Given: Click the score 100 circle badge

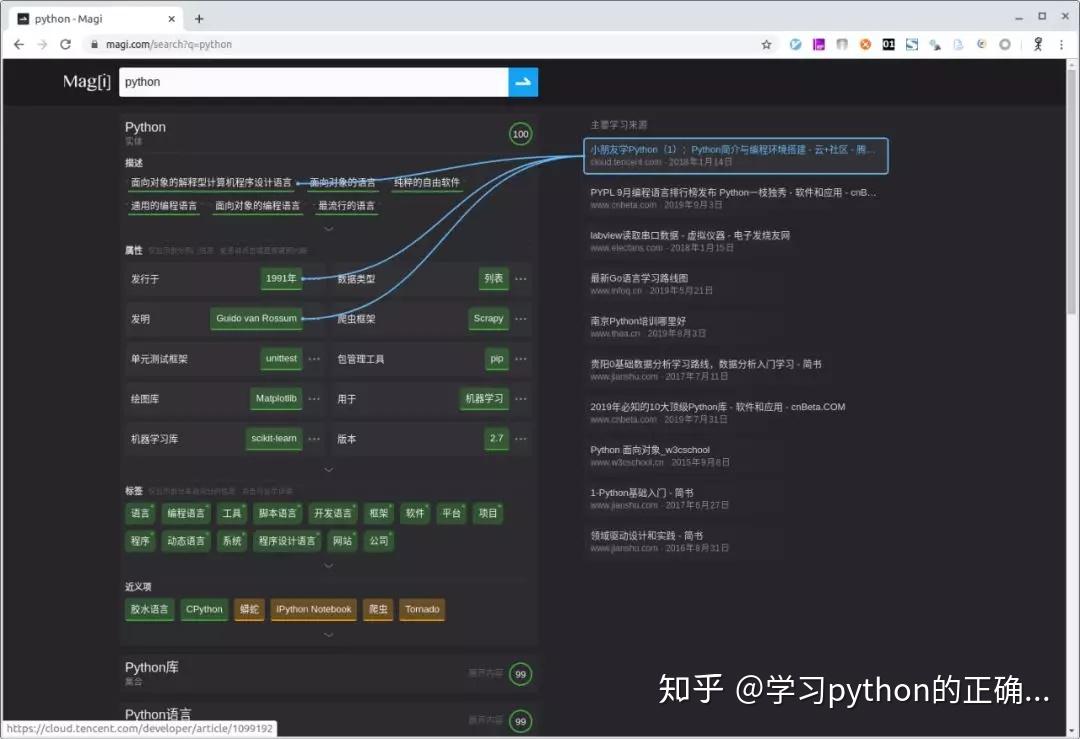Looking at the screenshot, I should click(x=521, y=134).
